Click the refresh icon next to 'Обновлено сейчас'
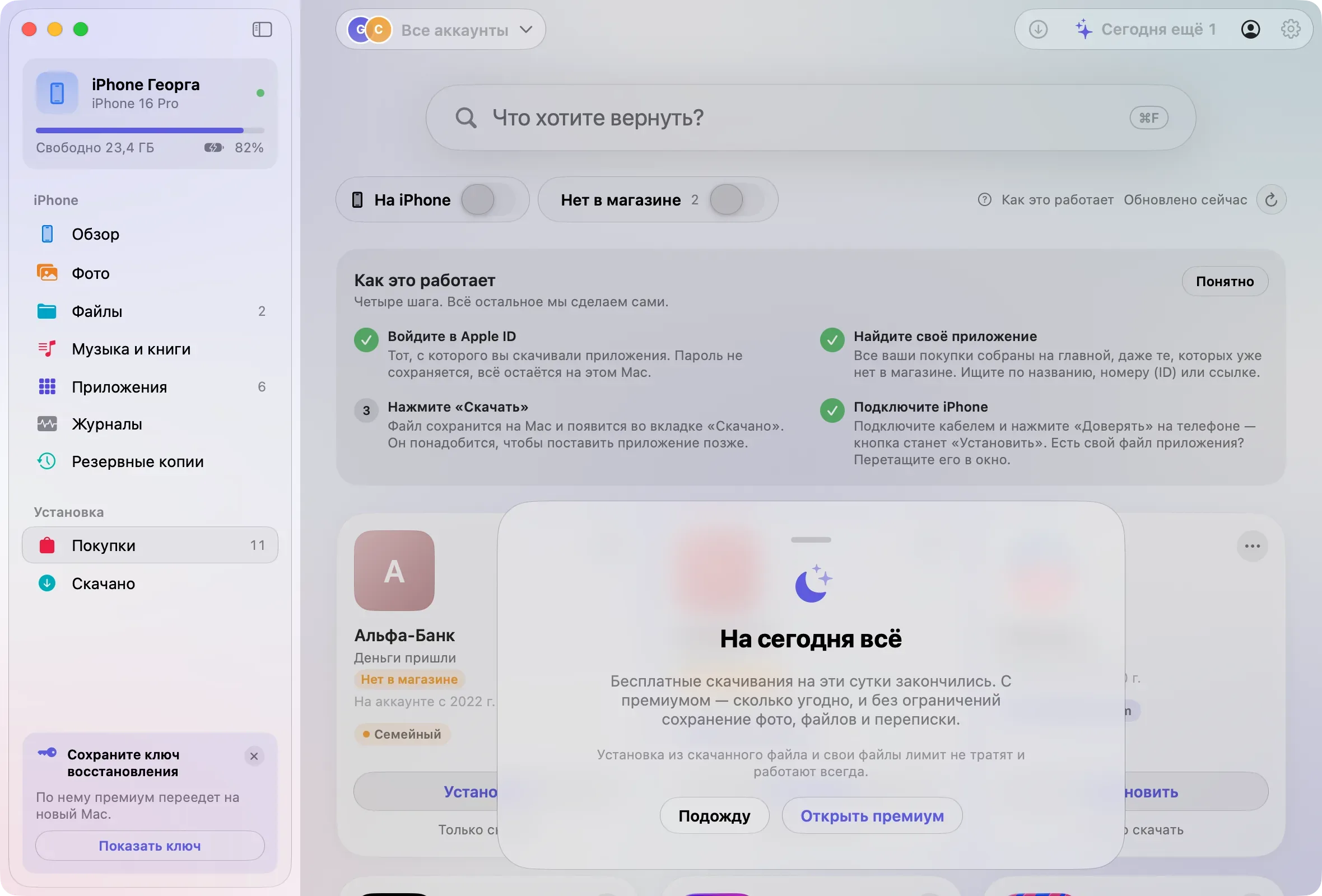 (x=1272, y=200)
